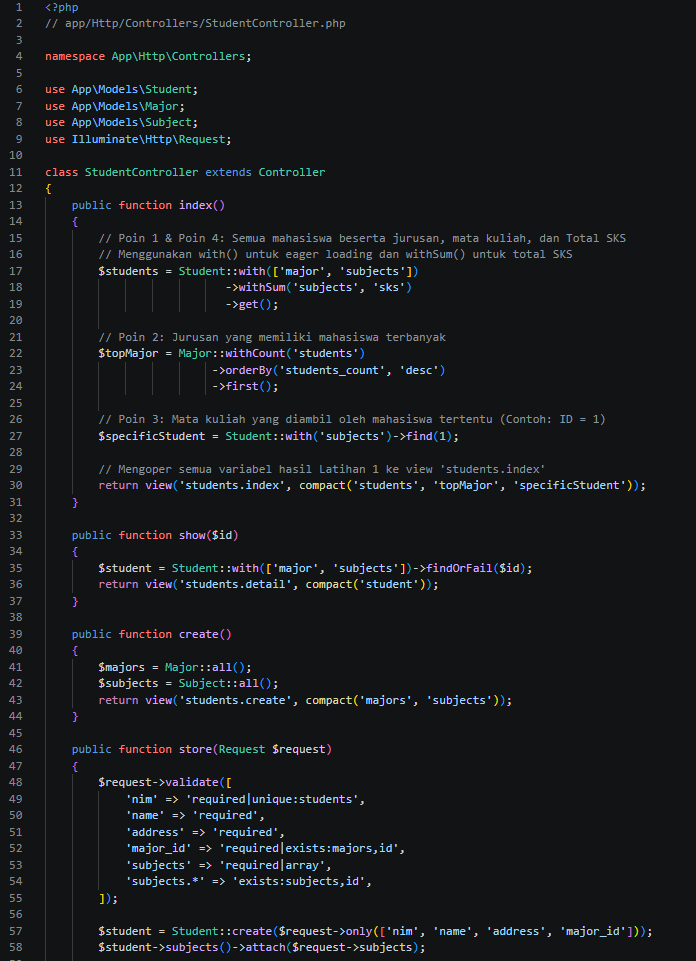The image size is (696, 961).
Task: Click the $request->validate([ line
Action: (x=165, y=783)
